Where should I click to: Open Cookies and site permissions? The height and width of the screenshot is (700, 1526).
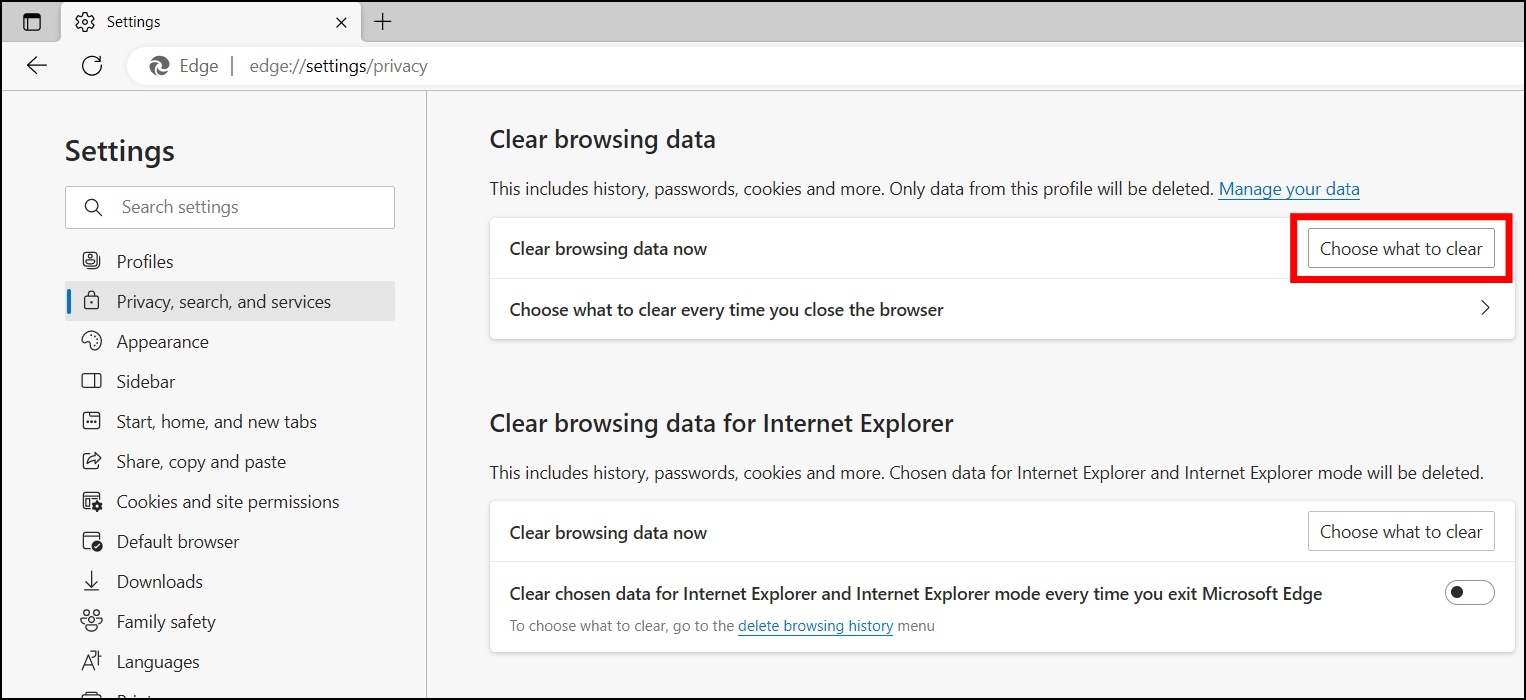click(230, 501)
